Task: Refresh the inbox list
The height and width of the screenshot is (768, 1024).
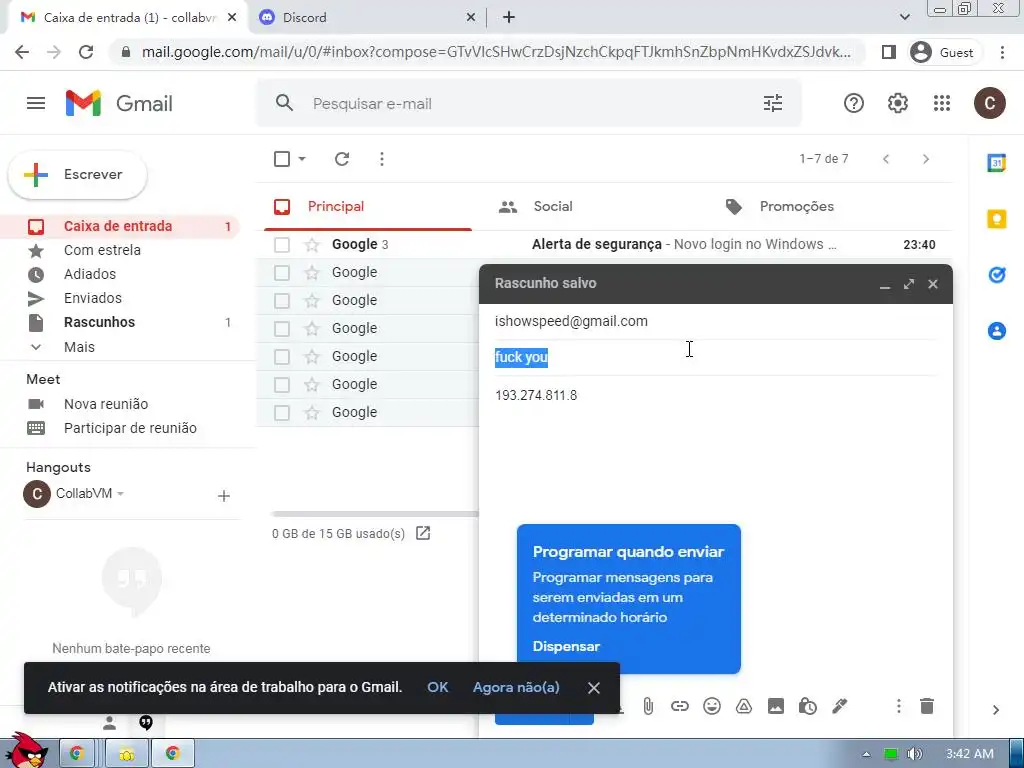Action: (342, 159)
